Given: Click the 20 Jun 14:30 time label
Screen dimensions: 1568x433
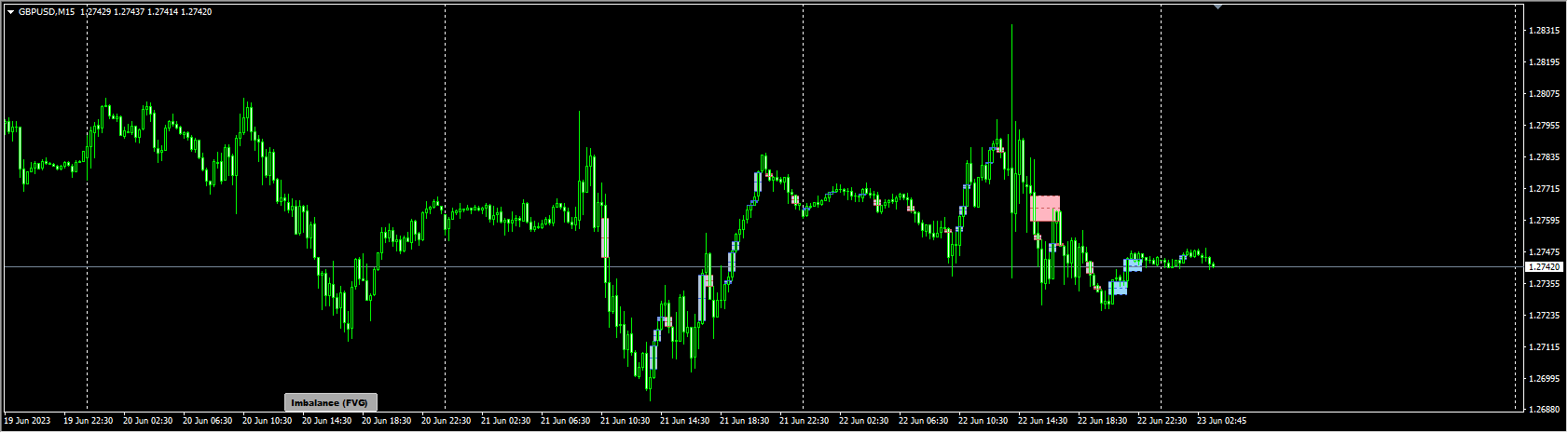Looking at the screenshot, I should point(326,421).
